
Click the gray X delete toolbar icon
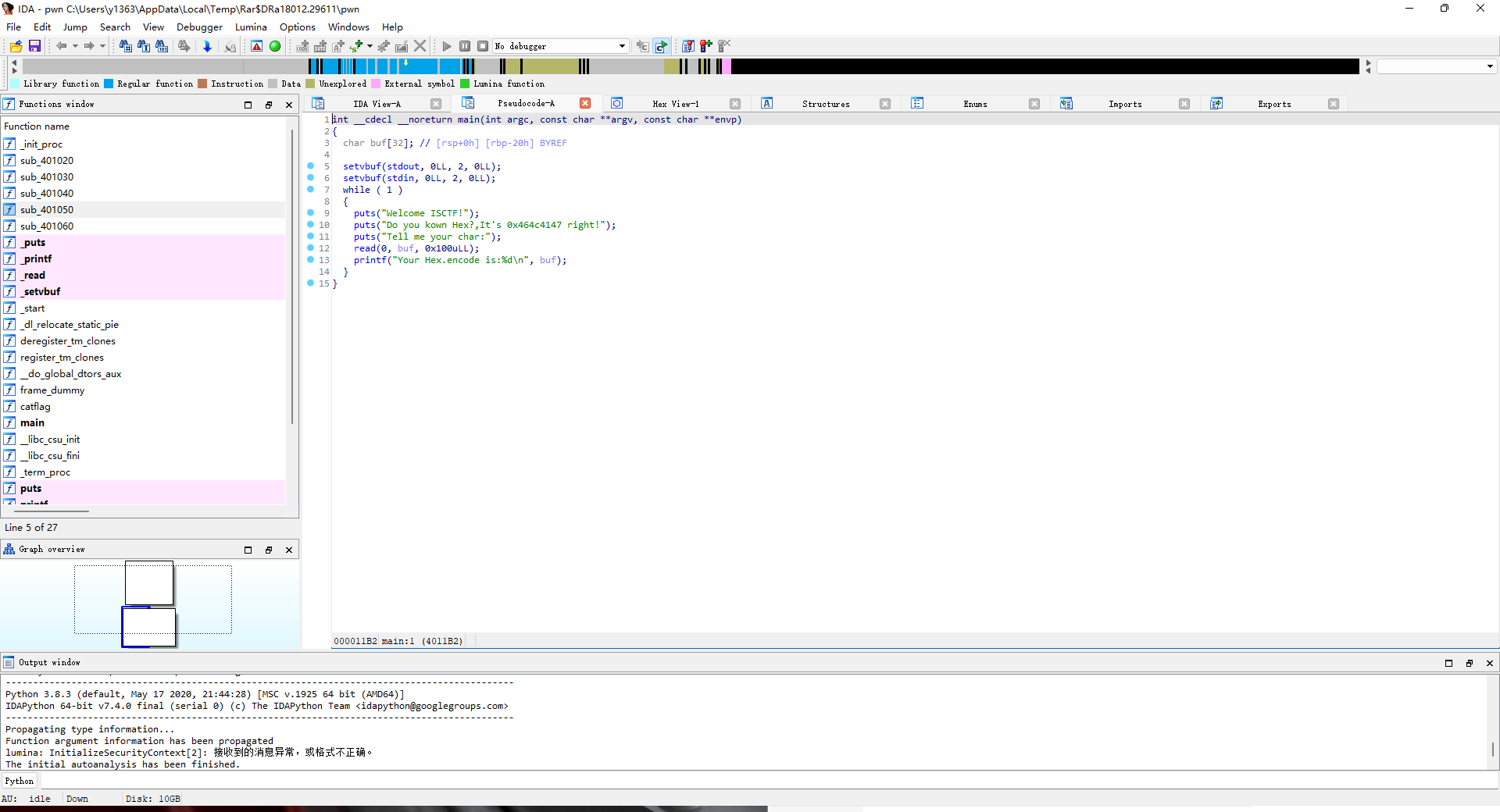[420, 46]
